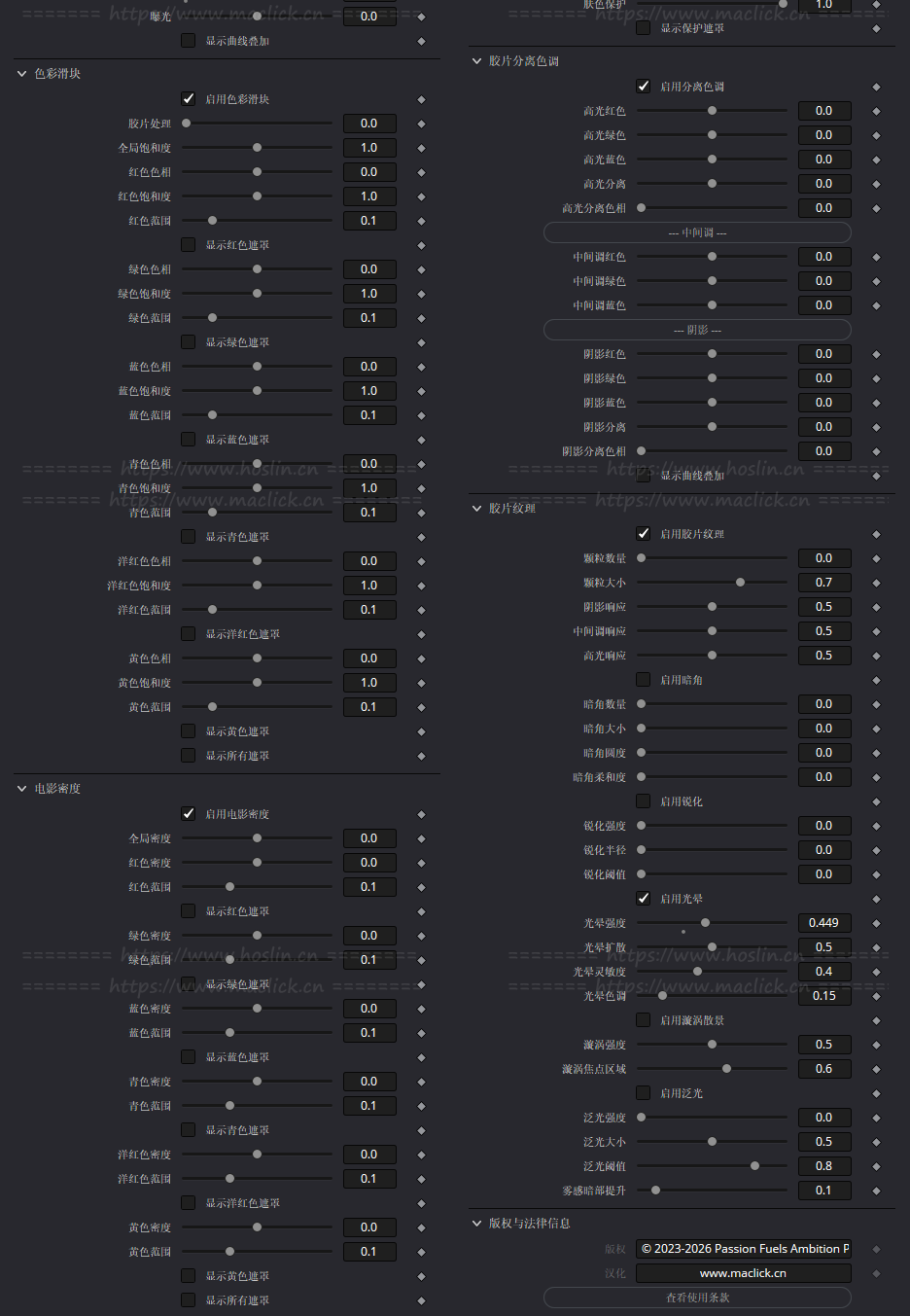Enable 显示保护遮罩 checkbox
Screen dimensions: 910x1316
[643, 28]
